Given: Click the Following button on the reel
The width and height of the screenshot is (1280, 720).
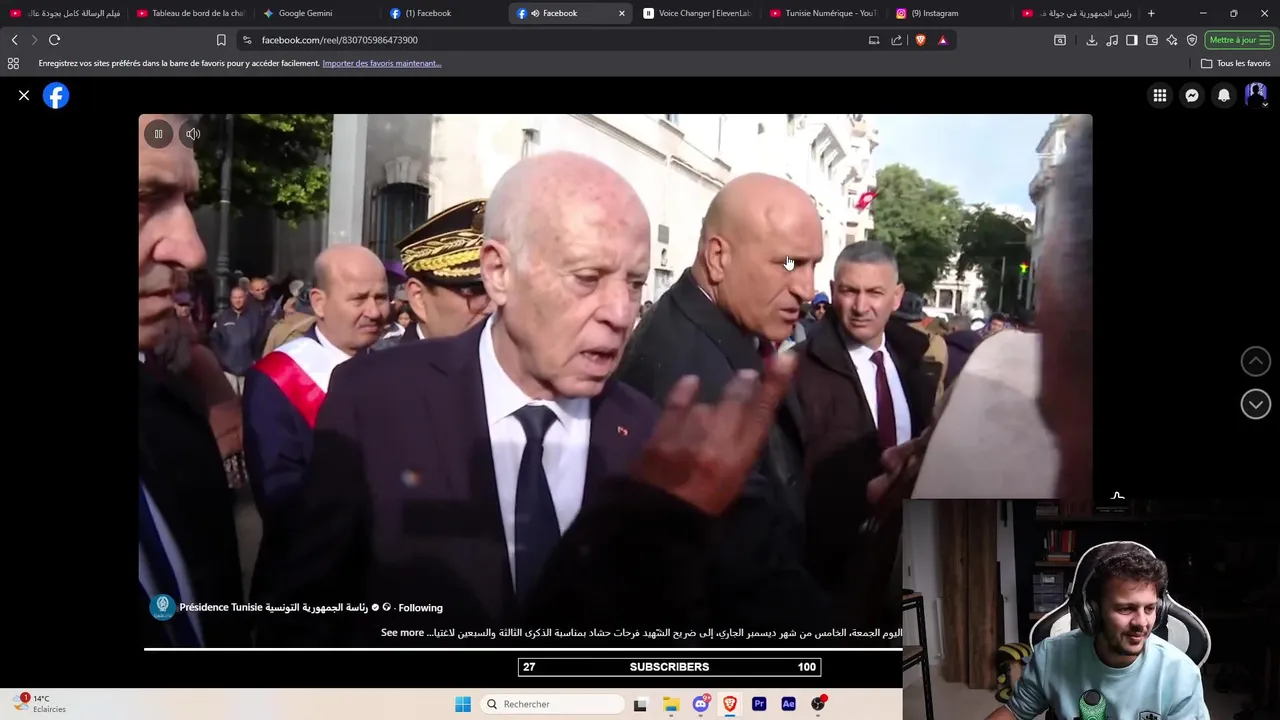Looking at the screenshot, I should 420,608.
